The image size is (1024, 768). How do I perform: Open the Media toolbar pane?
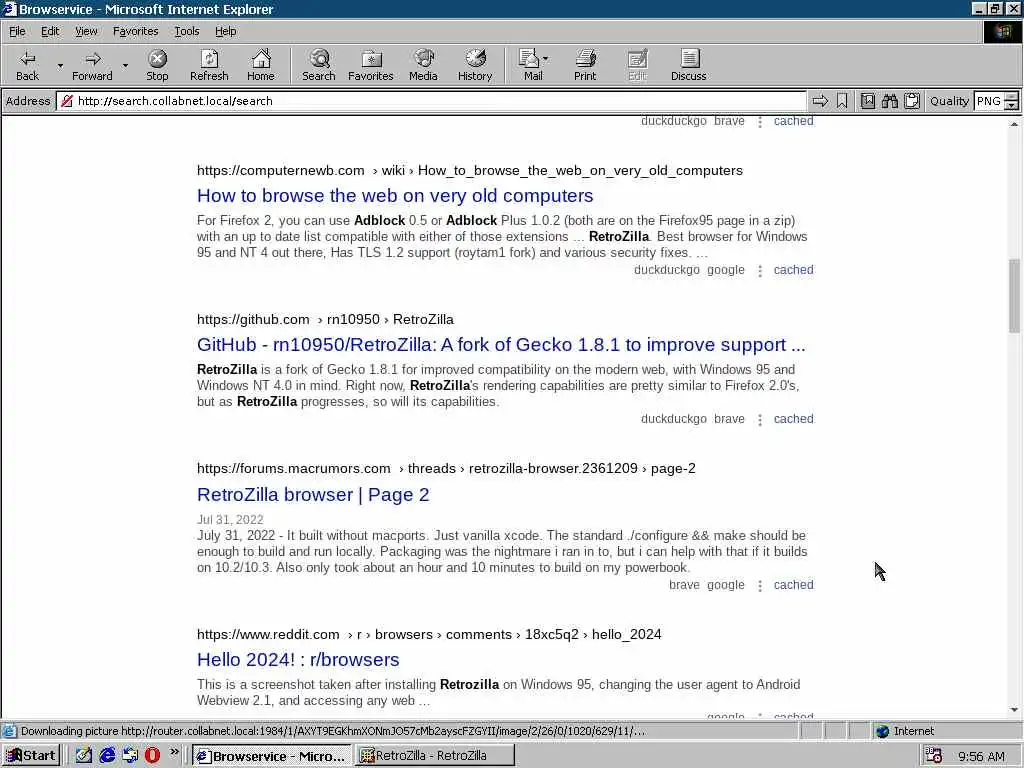[x=423, y=65]
